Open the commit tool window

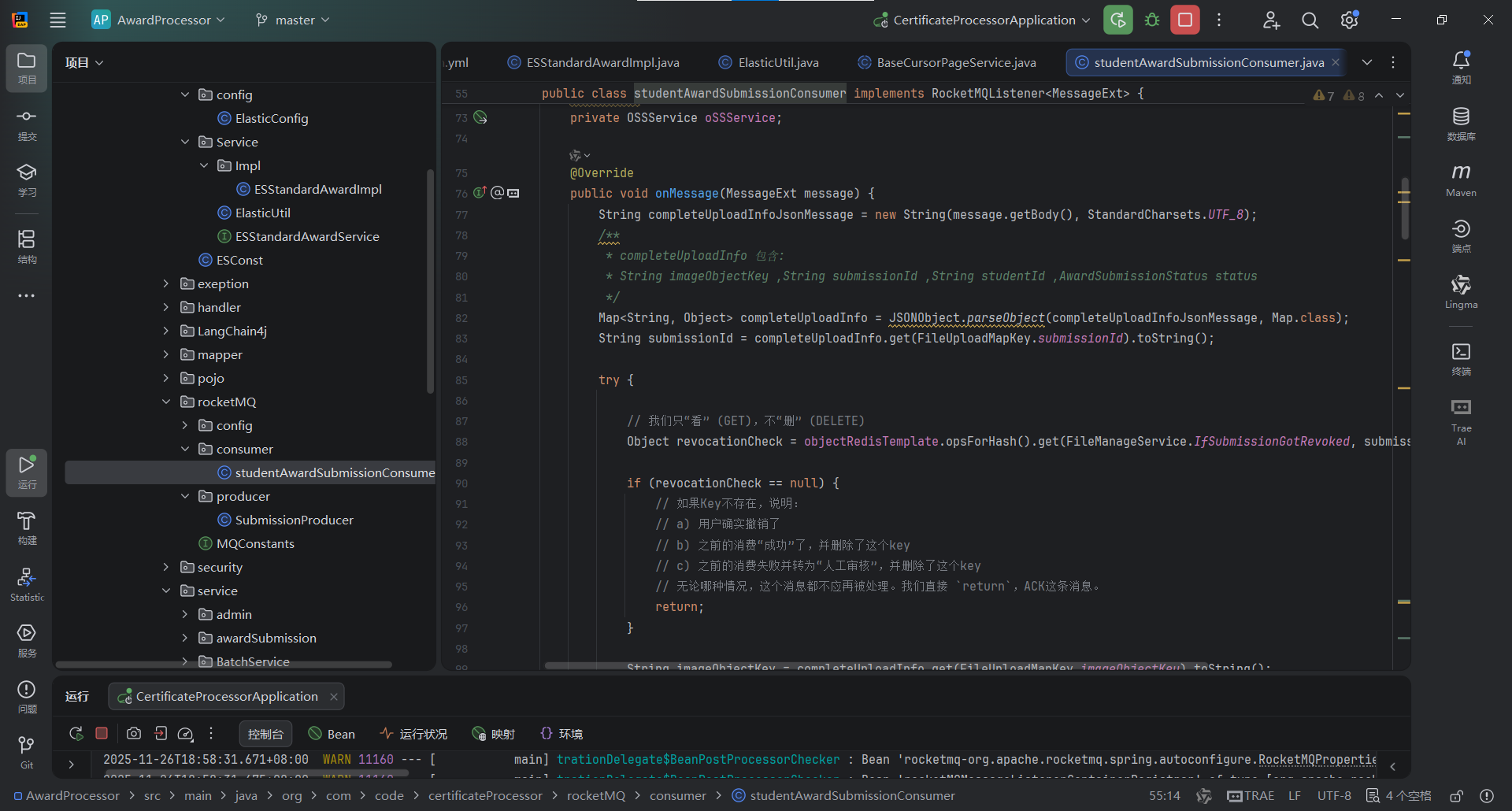pyautogui.click(x=26, y=124)
